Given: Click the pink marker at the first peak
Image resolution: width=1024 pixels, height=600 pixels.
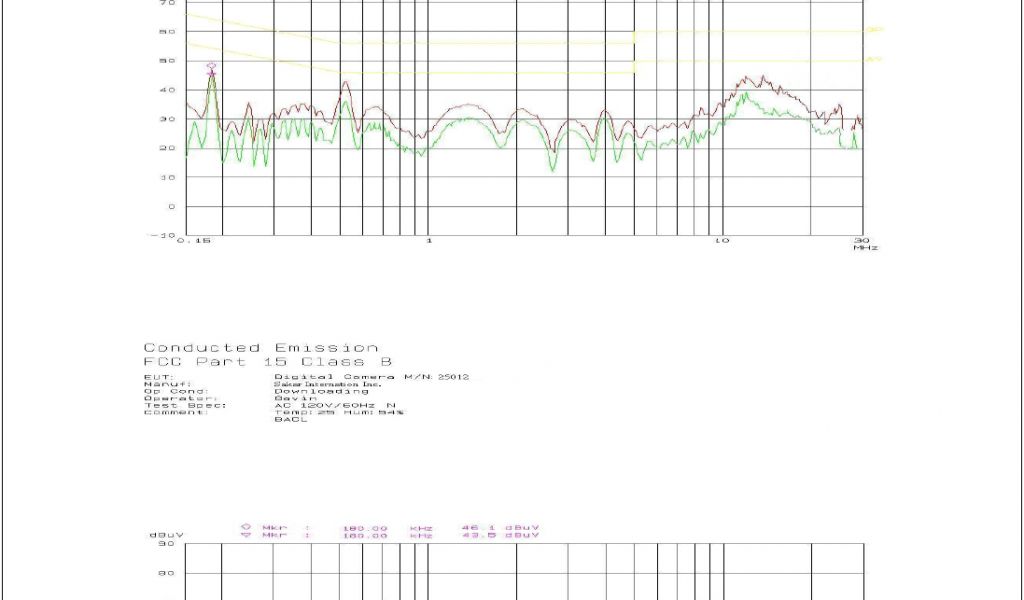Looking at the screenshot, I should tap(211, 68).
